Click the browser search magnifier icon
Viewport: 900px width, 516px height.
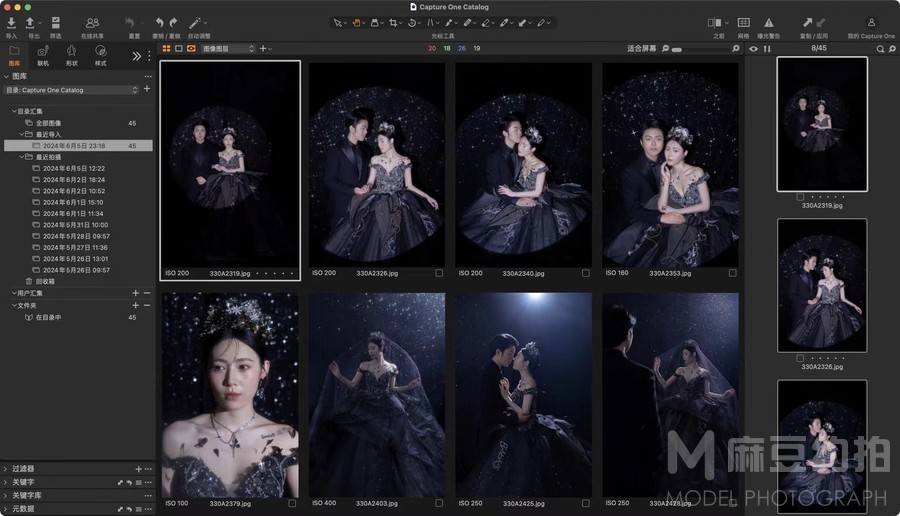(880, 49)
